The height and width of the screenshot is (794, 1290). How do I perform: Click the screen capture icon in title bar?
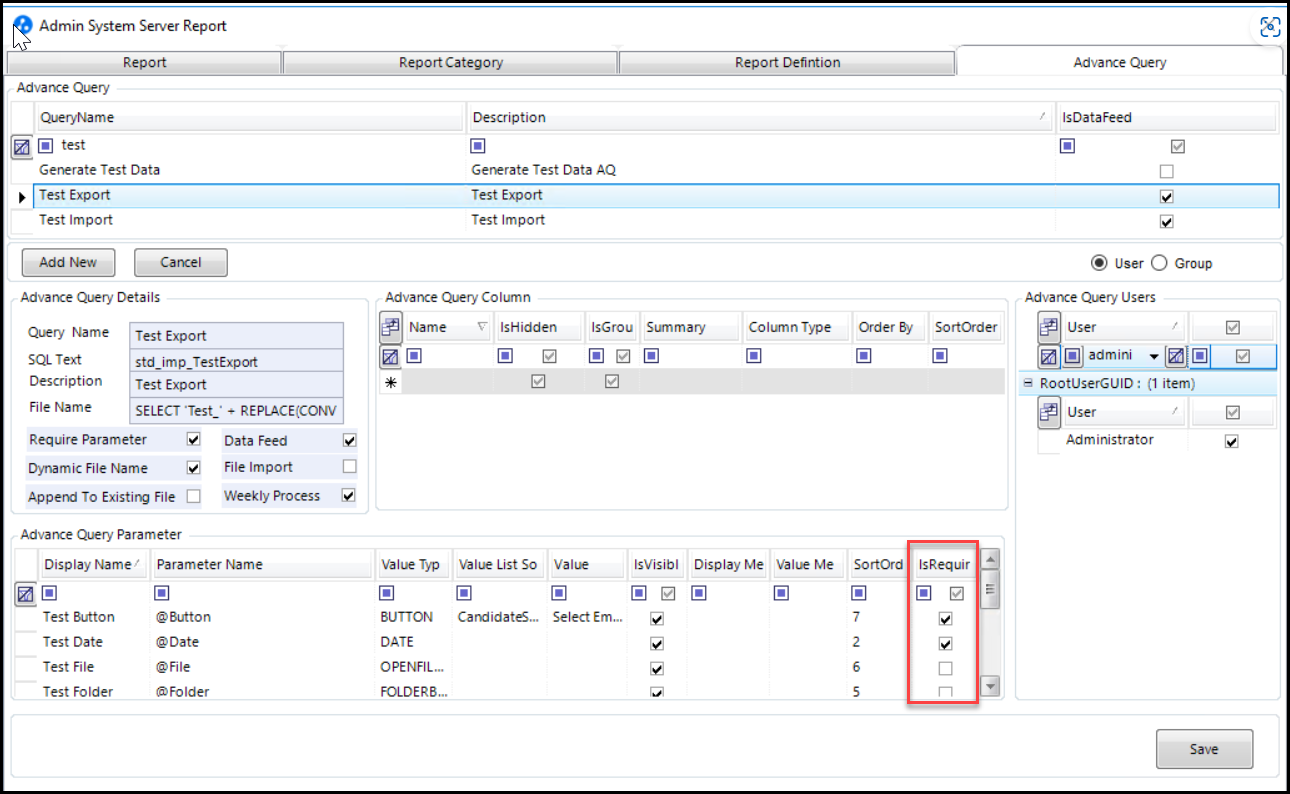[1270, 27]
